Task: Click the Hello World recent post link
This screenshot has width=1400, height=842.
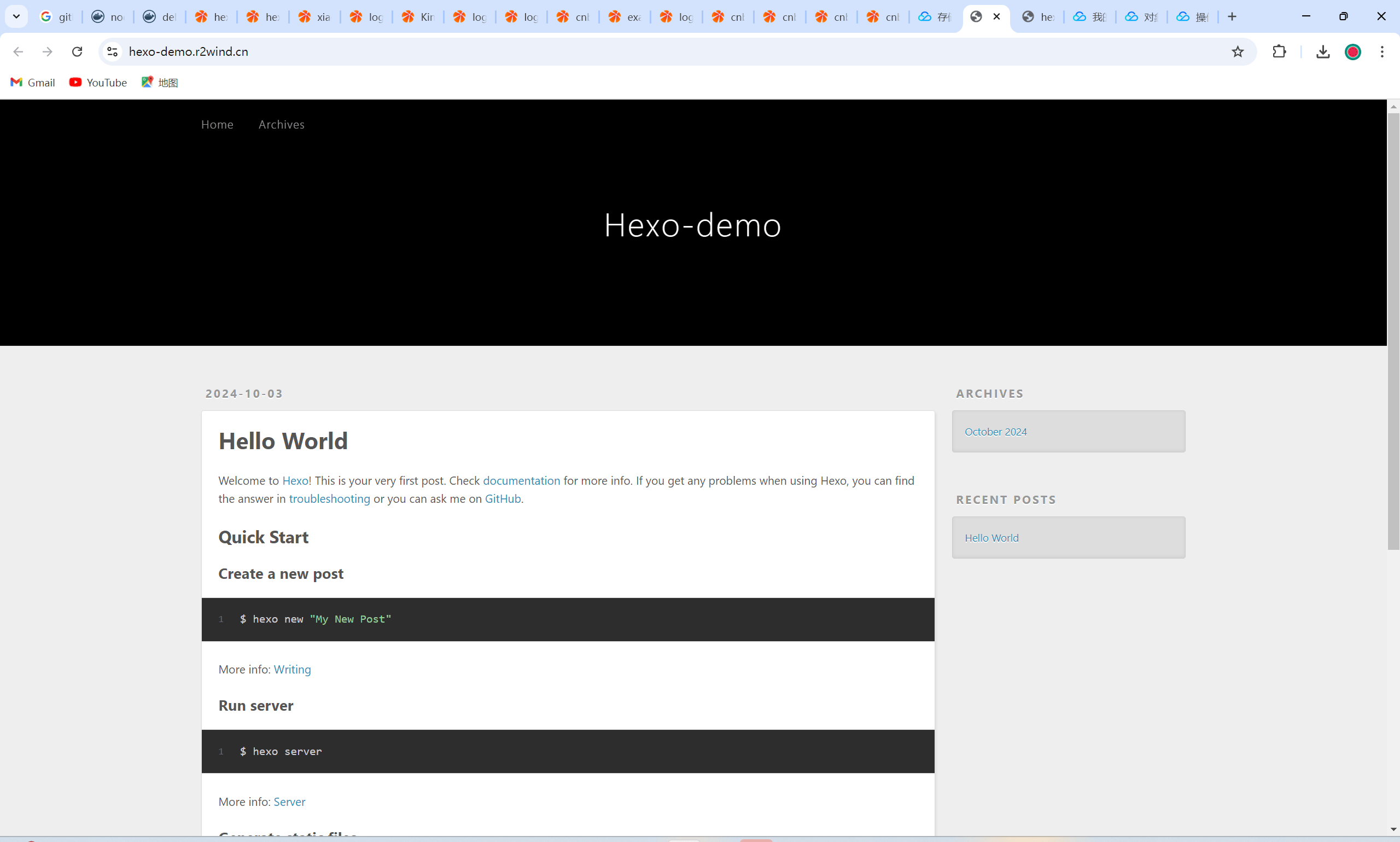Action: [x=991, y=538]
